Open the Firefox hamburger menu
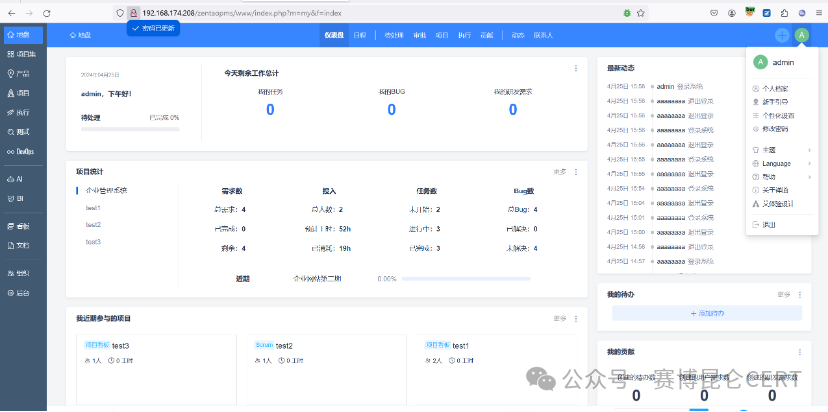 coord(818,13)
